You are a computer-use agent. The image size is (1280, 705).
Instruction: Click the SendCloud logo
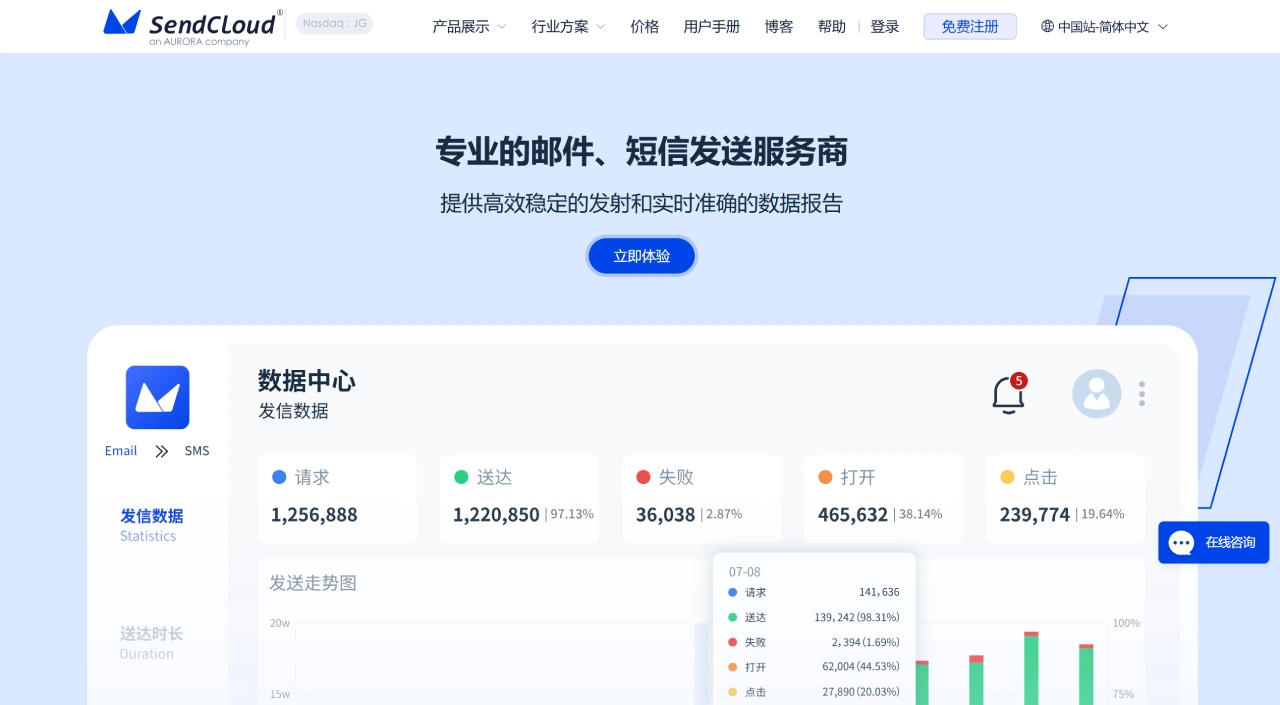point(193,26)
